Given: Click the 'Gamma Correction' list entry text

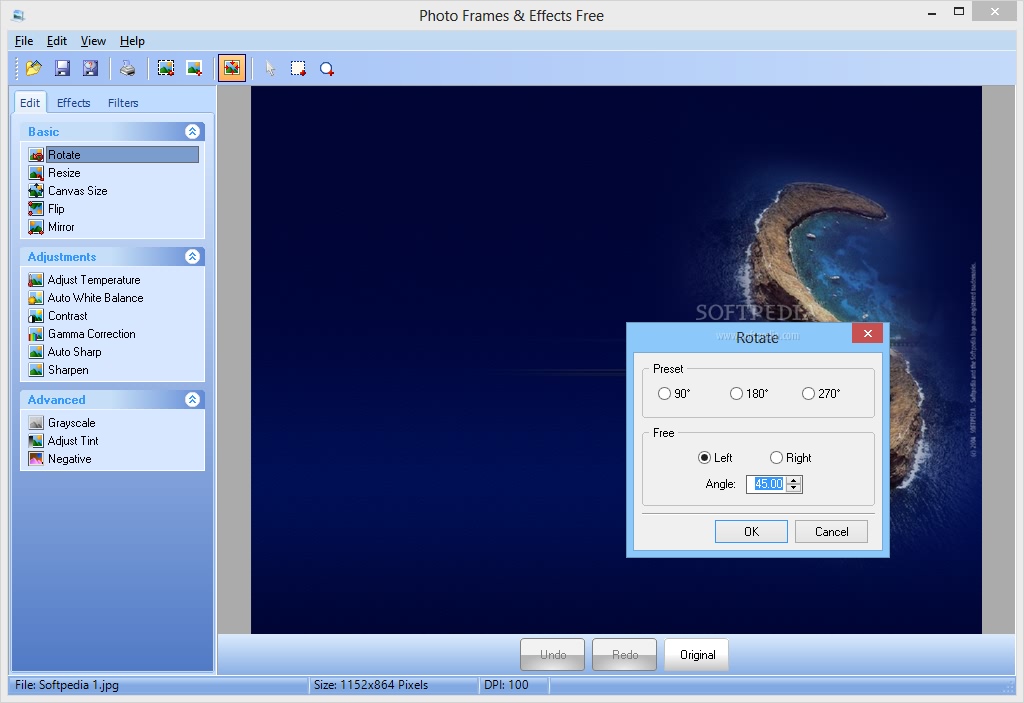Looking at the screenshot, I should pyautogui.click(x=91, y=334).
